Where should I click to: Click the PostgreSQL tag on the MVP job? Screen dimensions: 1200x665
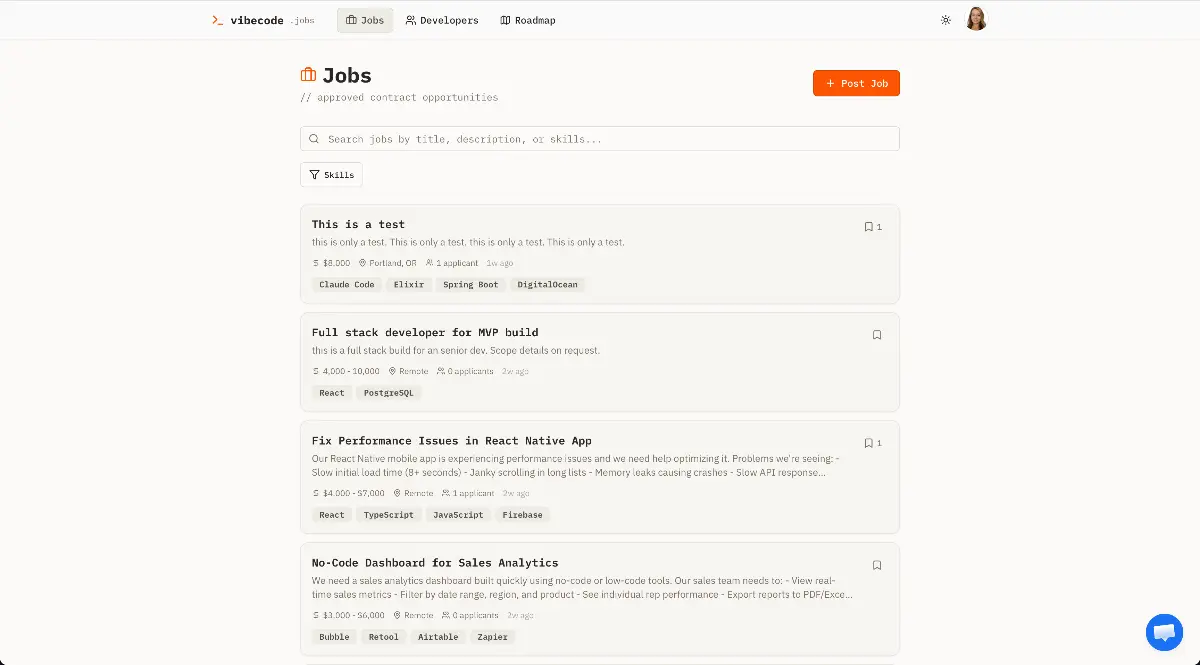point(388,392)
